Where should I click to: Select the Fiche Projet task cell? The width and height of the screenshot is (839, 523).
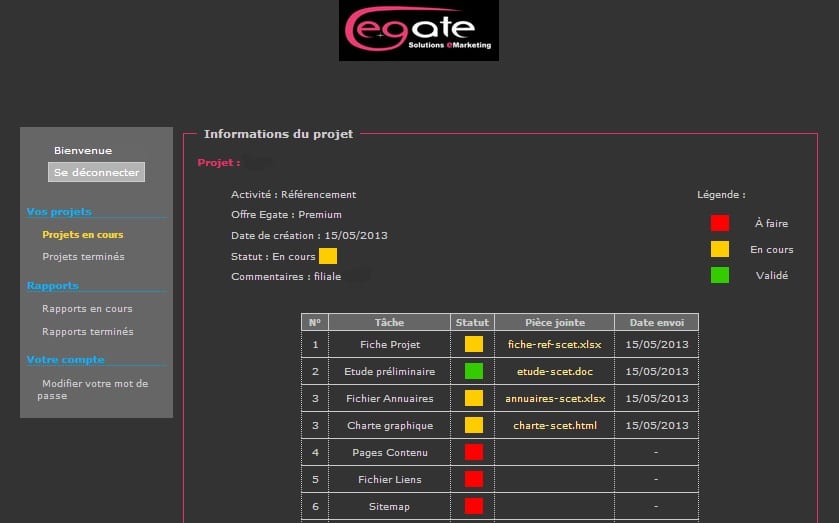390,344
